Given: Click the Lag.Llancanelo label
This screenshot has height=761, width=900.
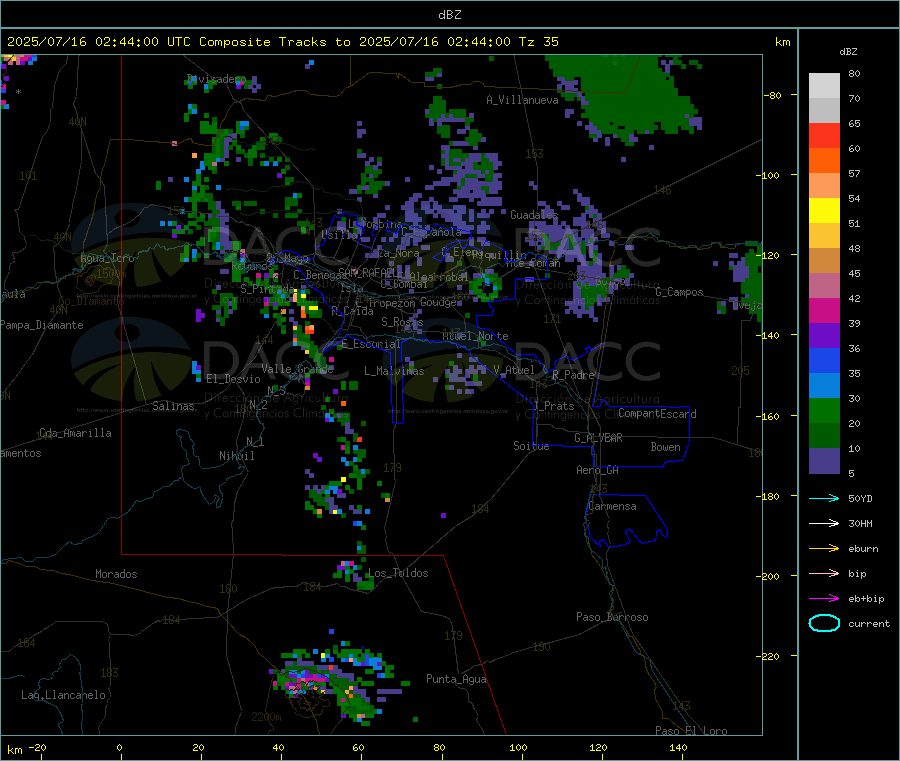Looking at the screenshot, I should (63, 695).
